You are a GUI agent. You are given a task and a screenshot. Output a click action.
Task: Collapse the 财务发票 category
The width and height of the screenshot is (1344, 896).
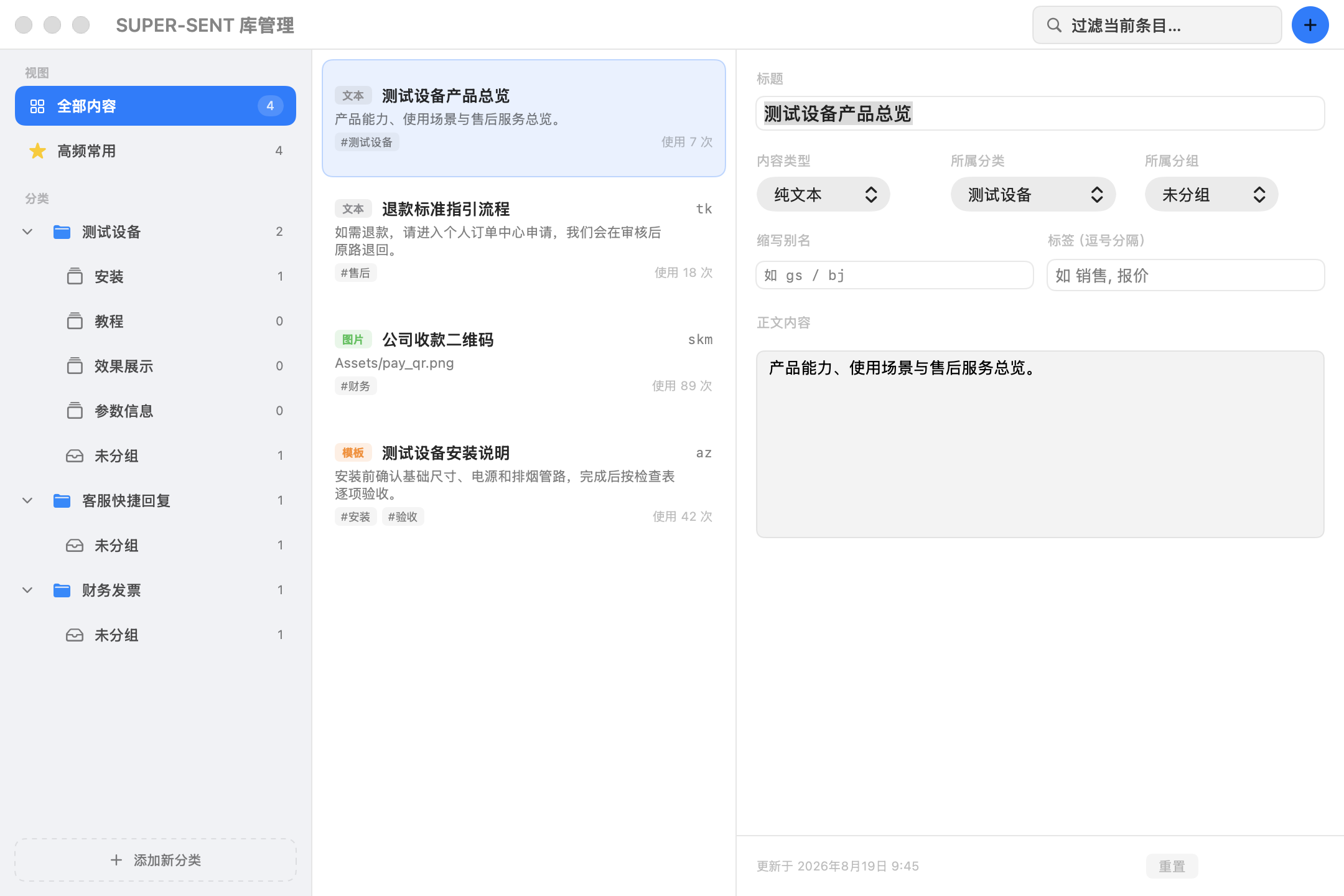point(27,590)
